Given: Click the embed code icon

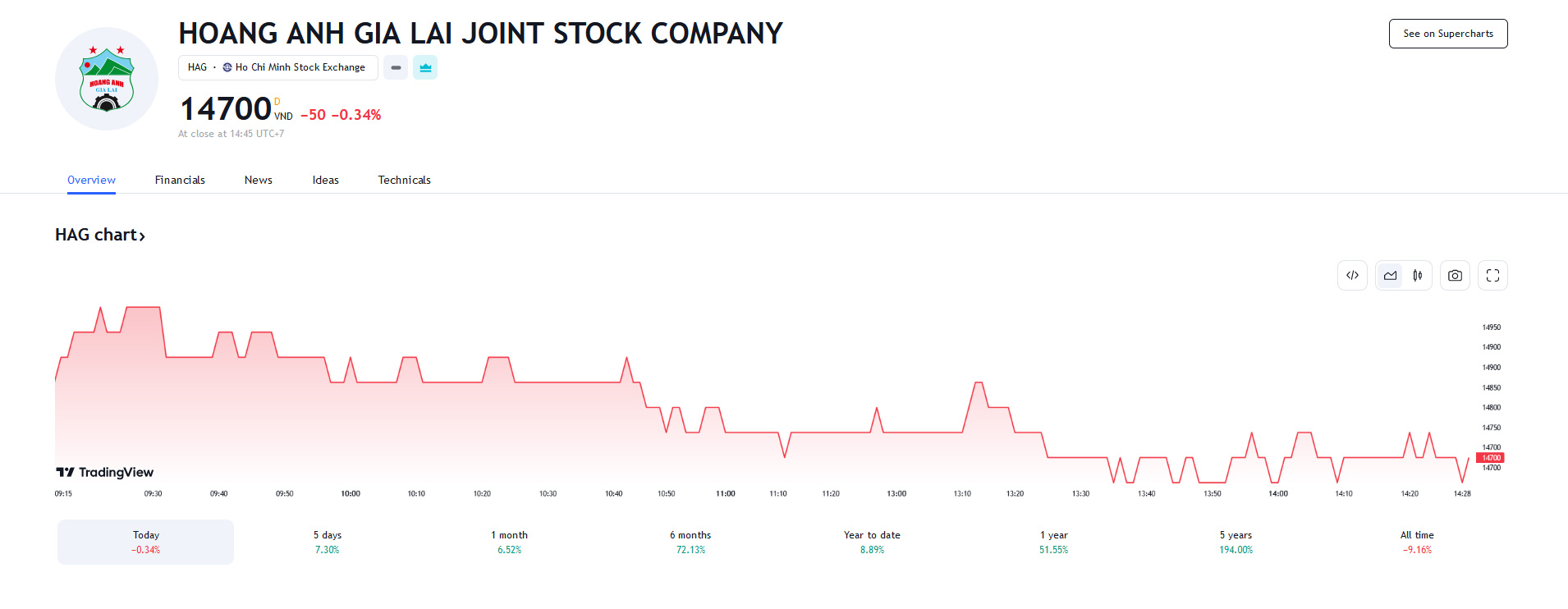Looking at the screenshot, I should [1352, 276].
